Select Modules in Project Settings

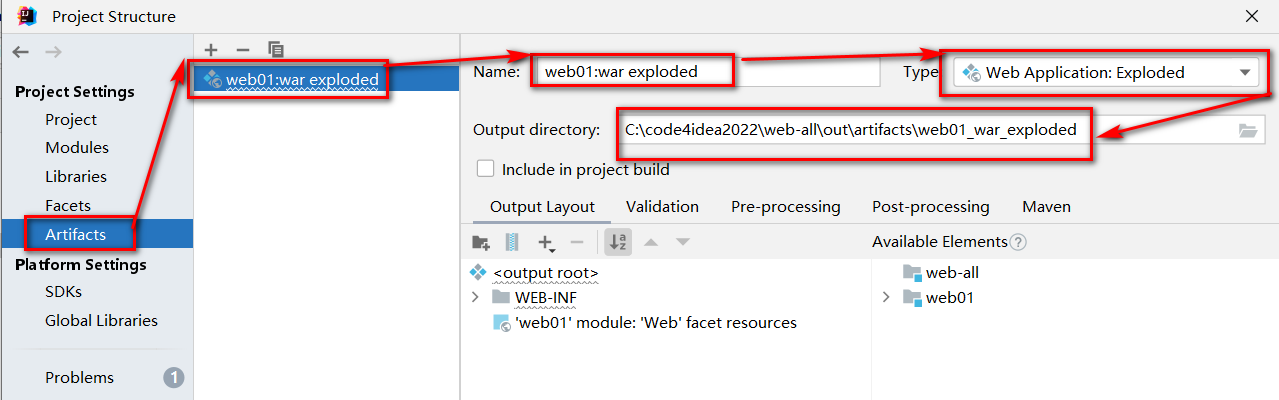click(x=77, y=148)
